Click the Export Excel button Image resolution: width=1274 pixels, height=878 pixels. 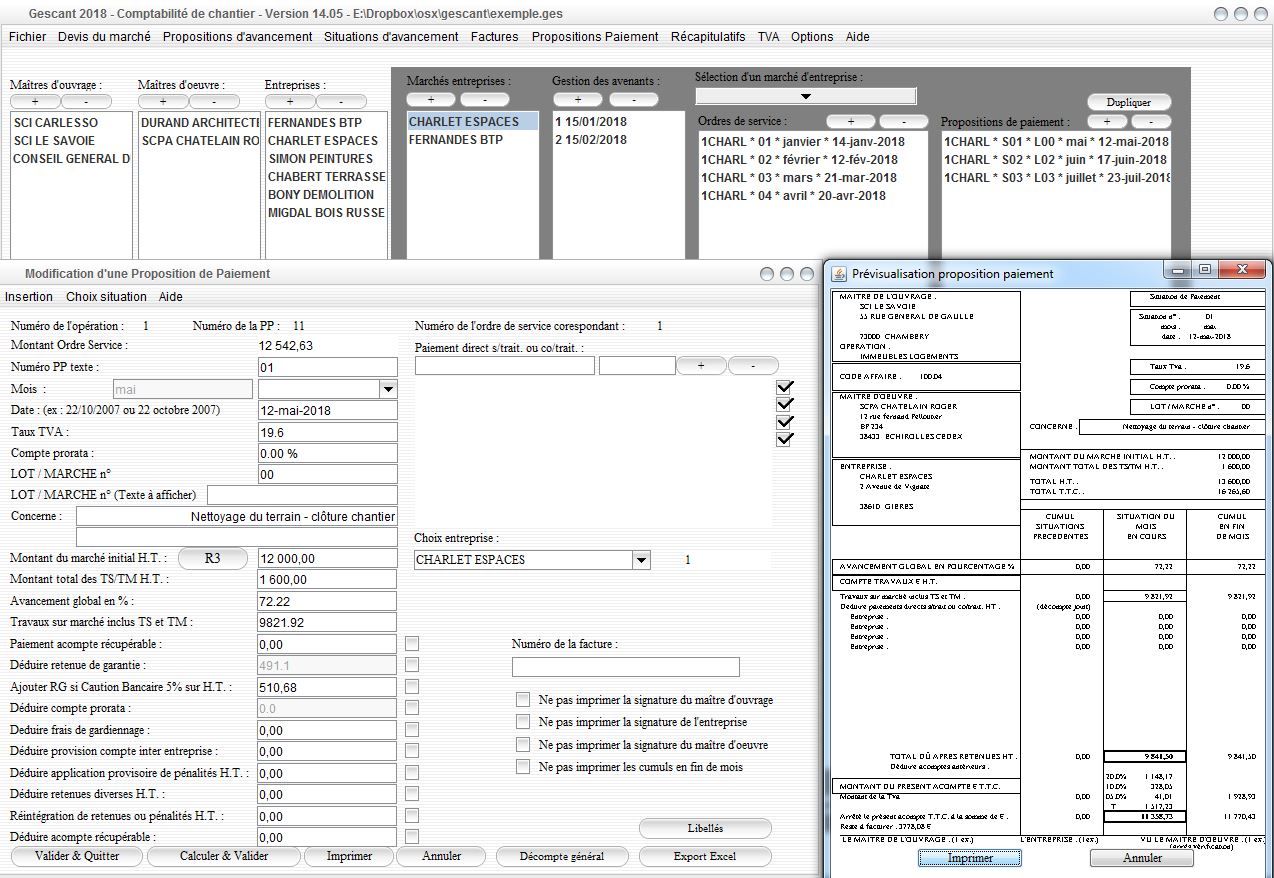(705, 856)
